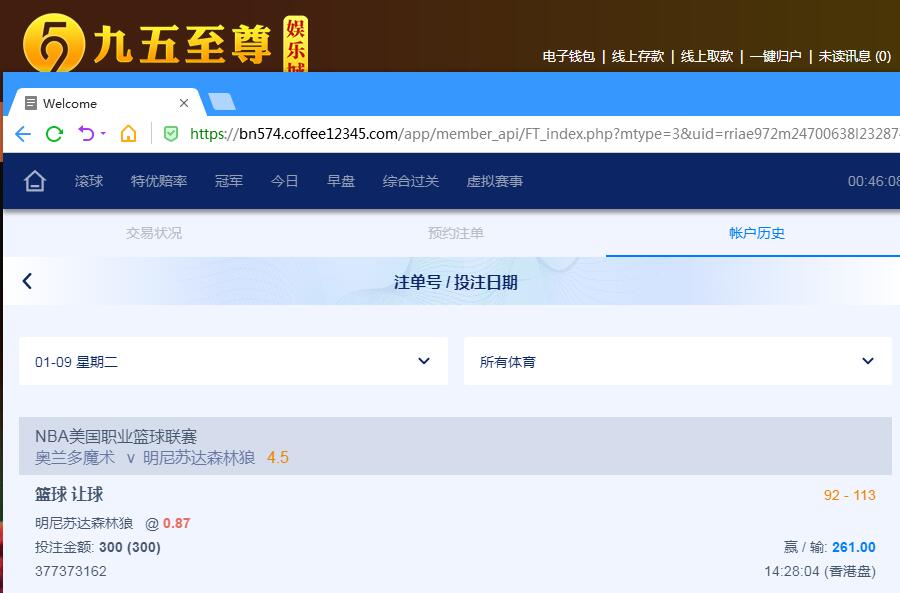Click the 电子钱包 link
This screenshot has height=593, width=900.
569,56
